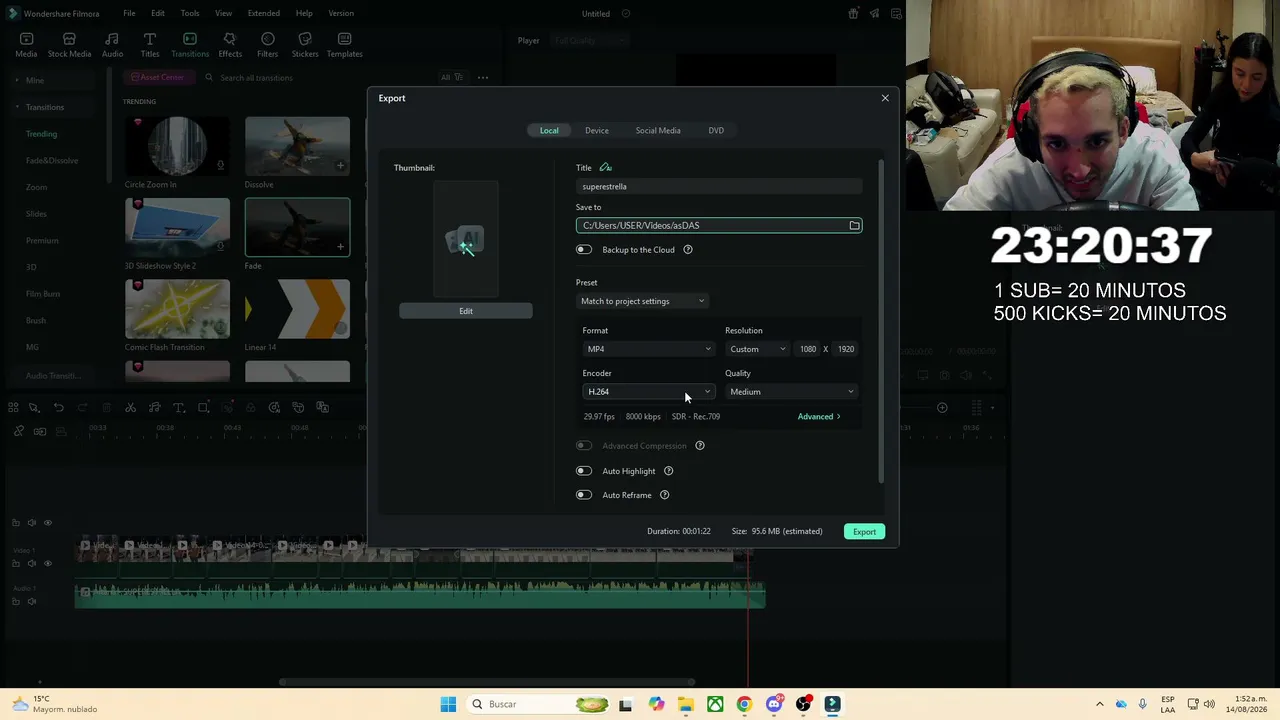1280x720 pixels.
Task: Show hidden system tray icons
Action: tap(1100, 704)
